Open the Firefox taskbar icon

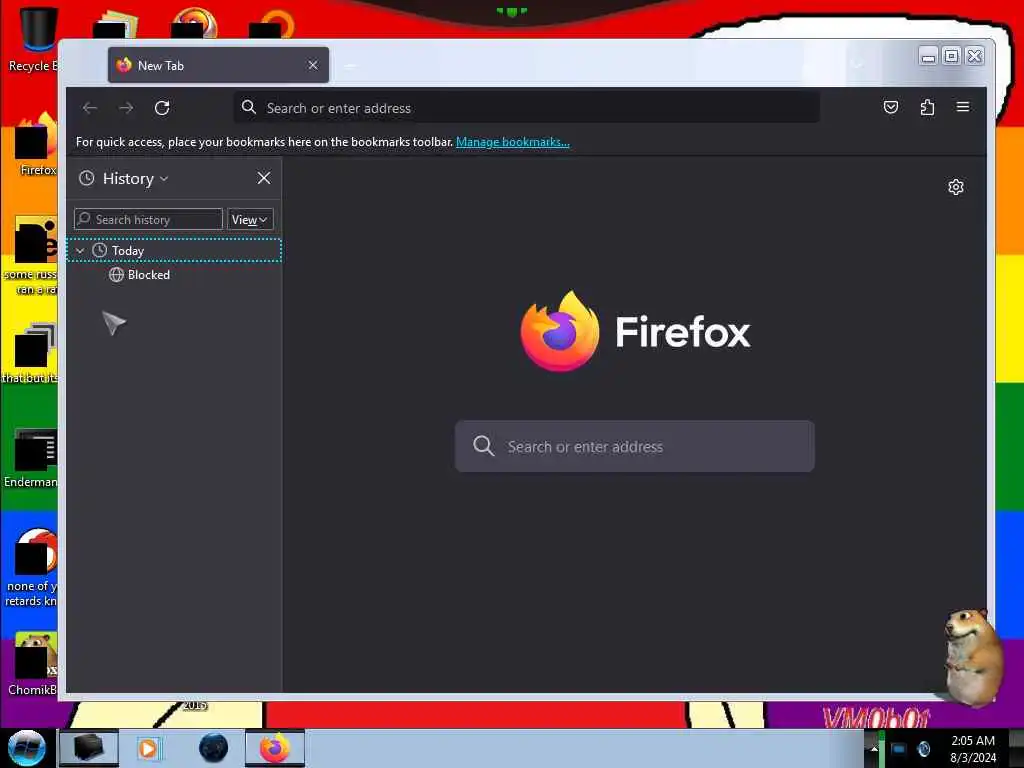[x=275, y=748]
